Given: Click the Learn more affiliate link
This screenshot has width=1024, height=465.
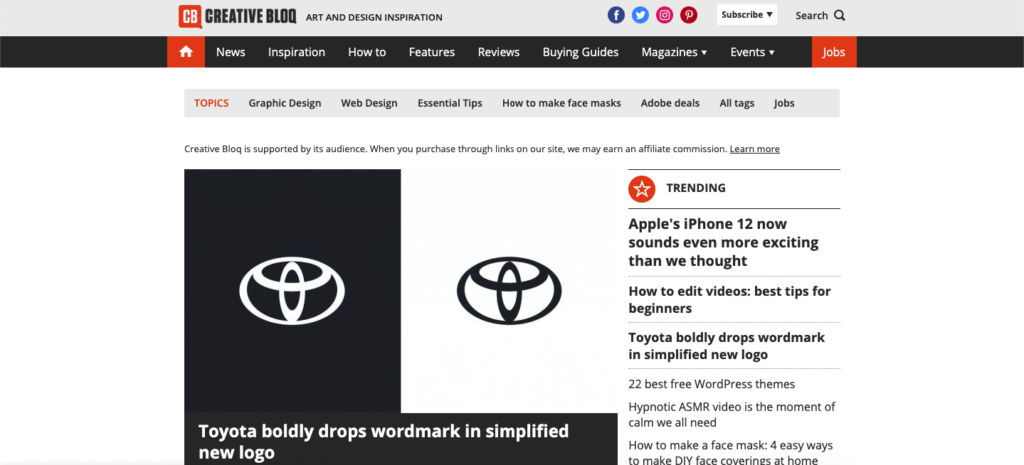Looking at the screenshot, I should [754, 149].
